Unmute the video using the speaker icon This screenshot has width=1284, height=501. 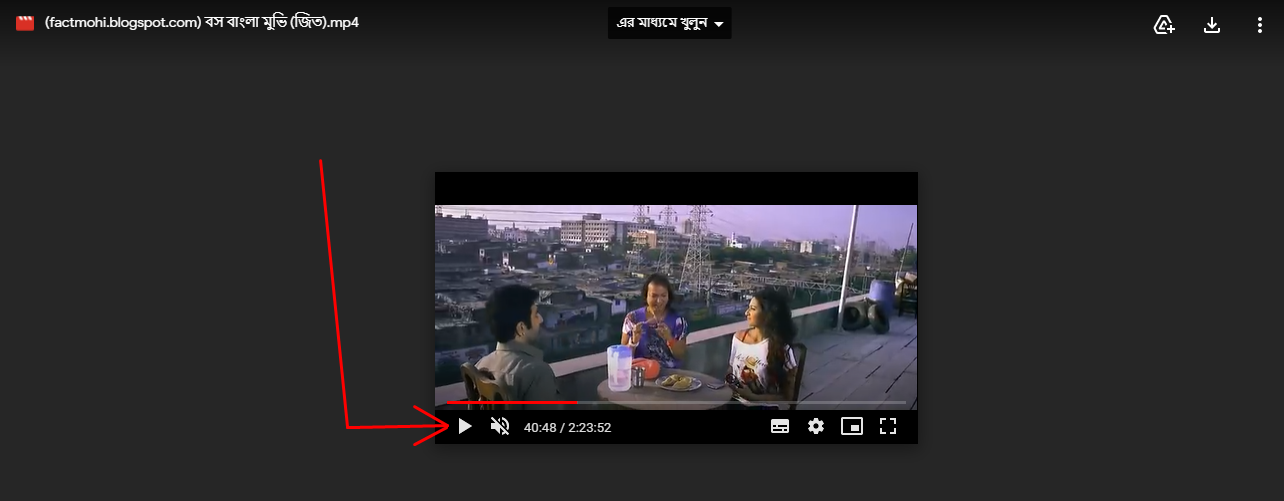pyautogui.click(x=500, y=427)
